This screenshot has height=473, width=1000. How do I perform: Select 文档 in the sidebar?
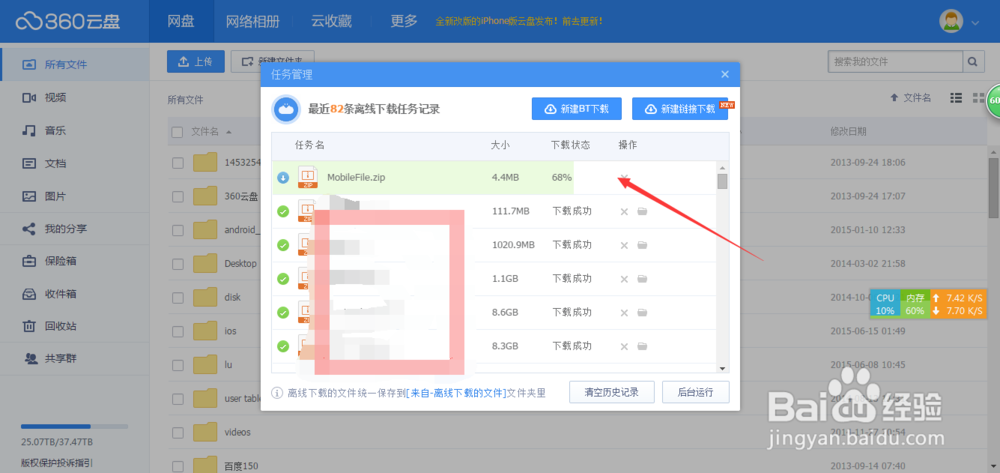(x=75, y=163)
